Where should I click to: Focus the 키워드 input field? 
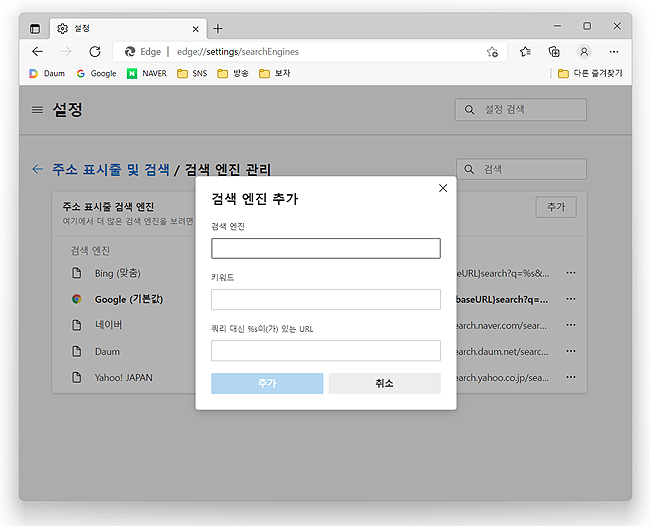[x=326, y=300]
